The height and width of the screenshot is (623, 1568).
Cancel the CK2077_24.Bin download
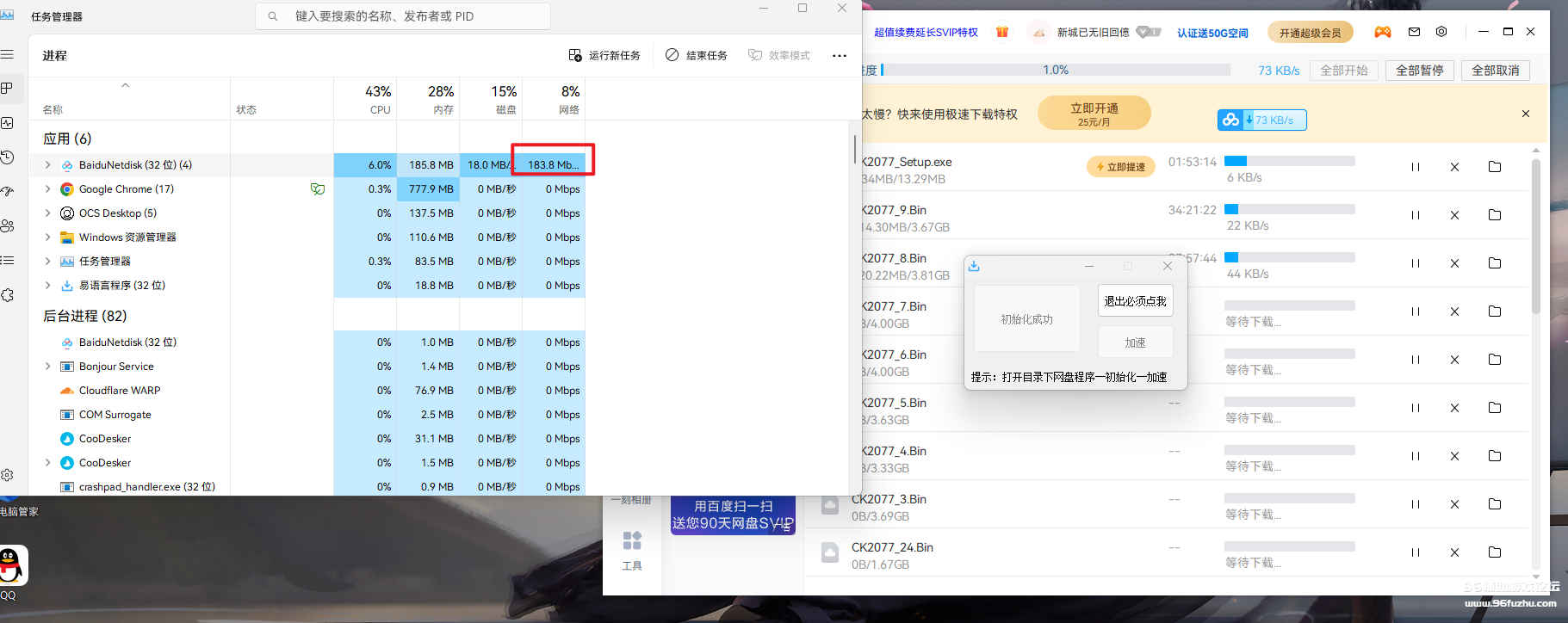(x=1454, y=552)
